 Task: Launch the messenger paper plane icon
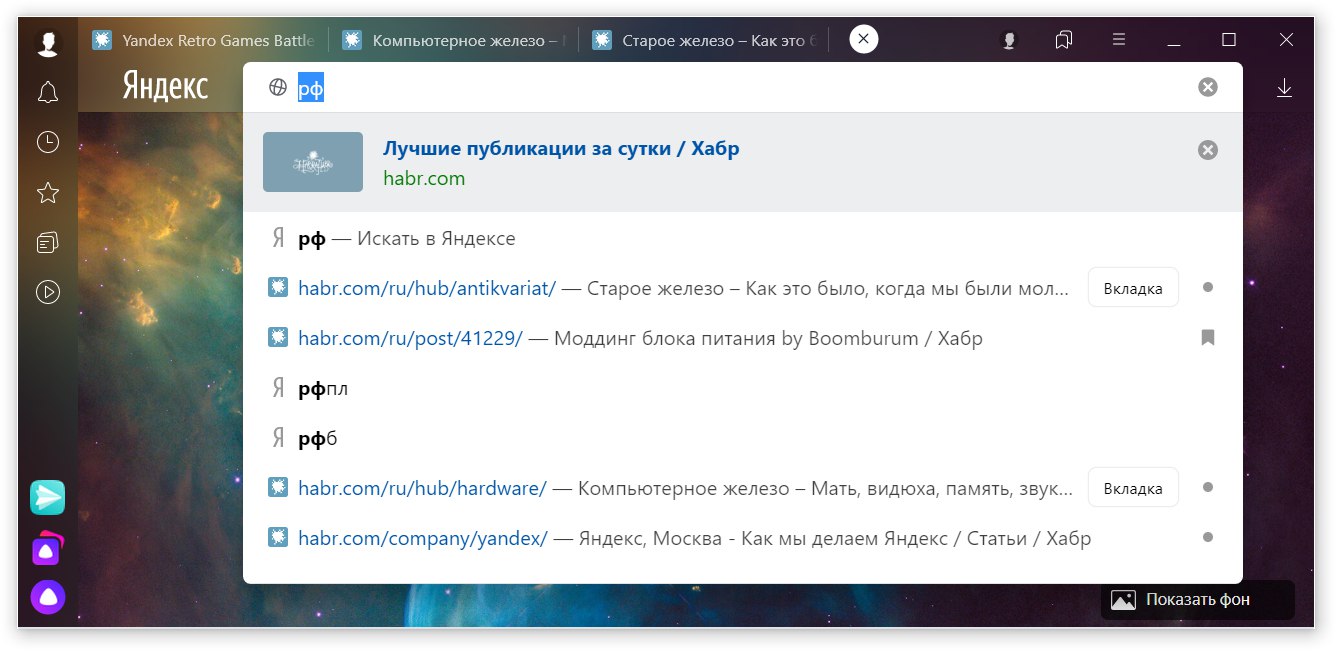pyautogui.click(x=47, y=497)
